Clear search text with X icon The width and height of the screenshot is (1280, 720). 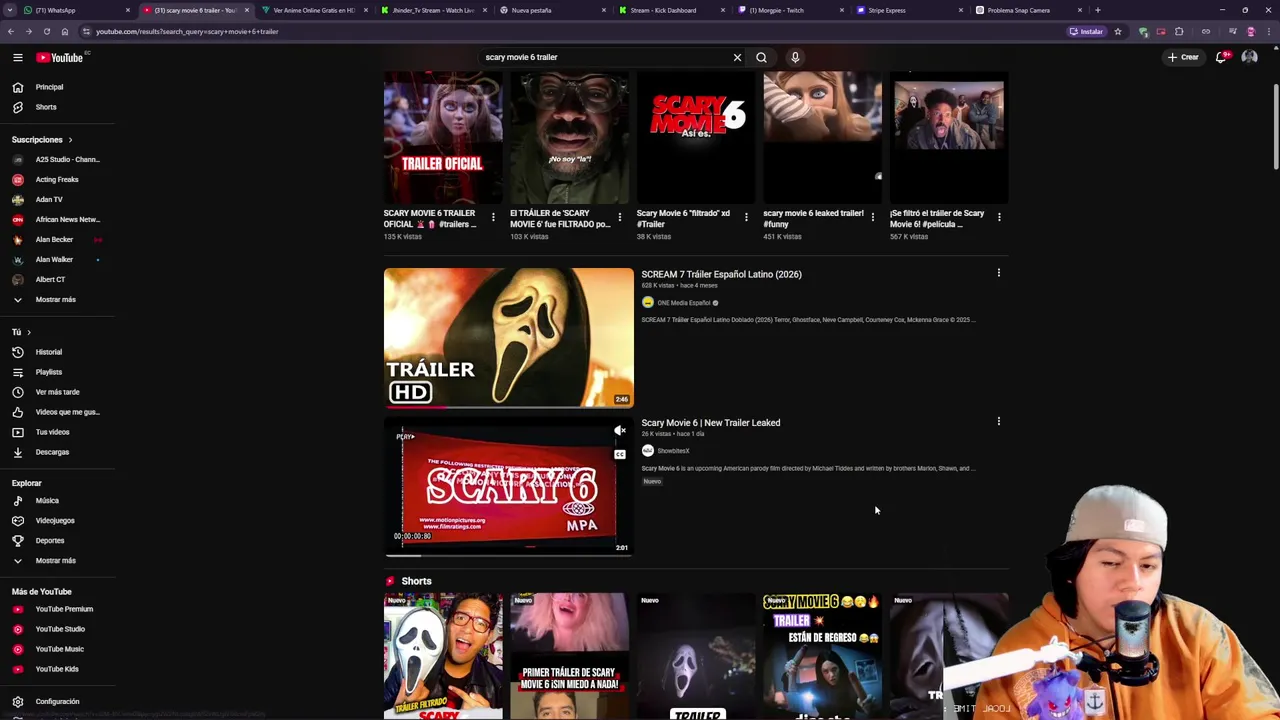click(738, 57)
